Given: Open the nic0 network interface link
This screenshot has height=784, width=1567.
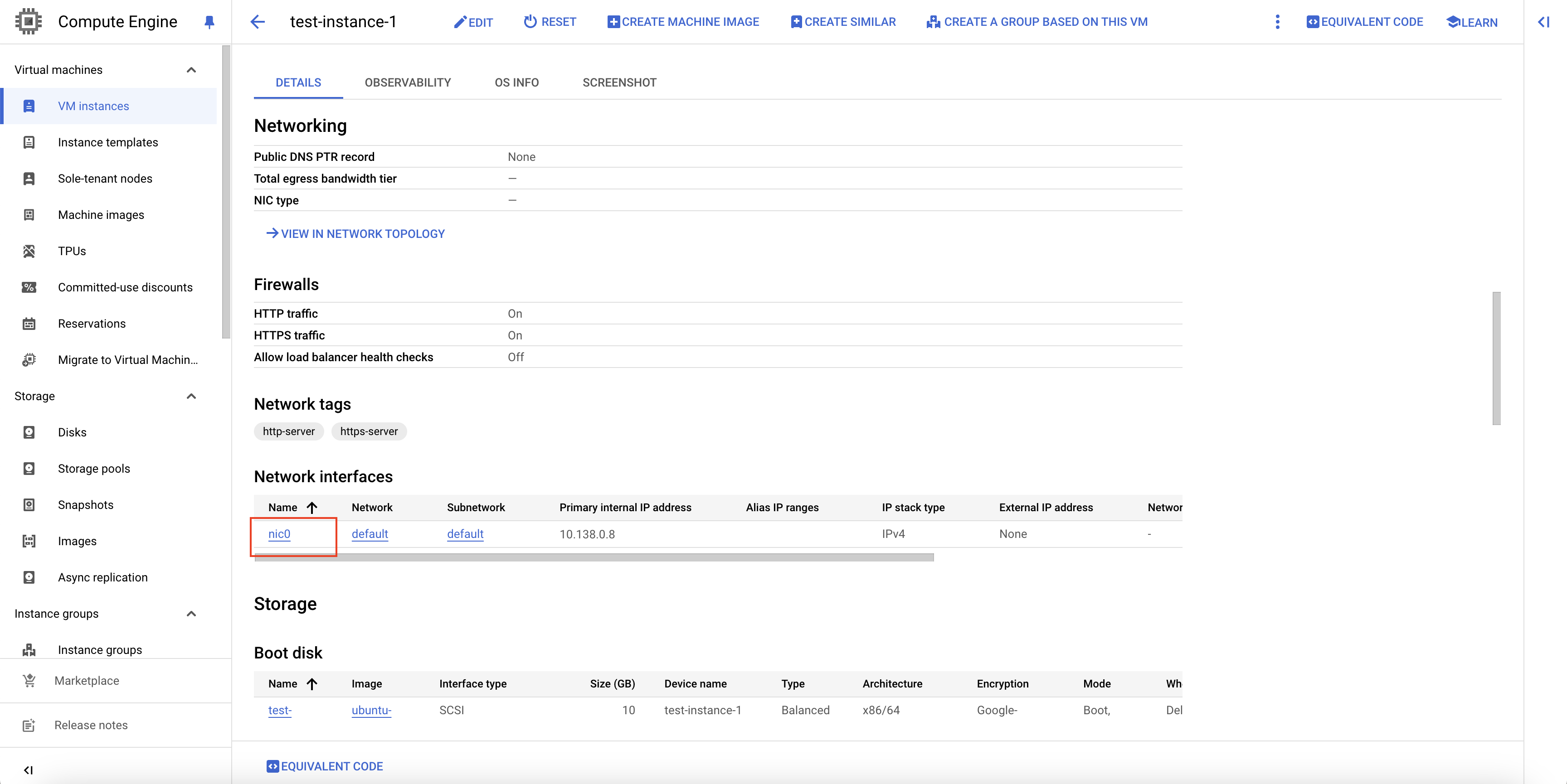Looking at the screenshot, I should click(x=279, y=534).
